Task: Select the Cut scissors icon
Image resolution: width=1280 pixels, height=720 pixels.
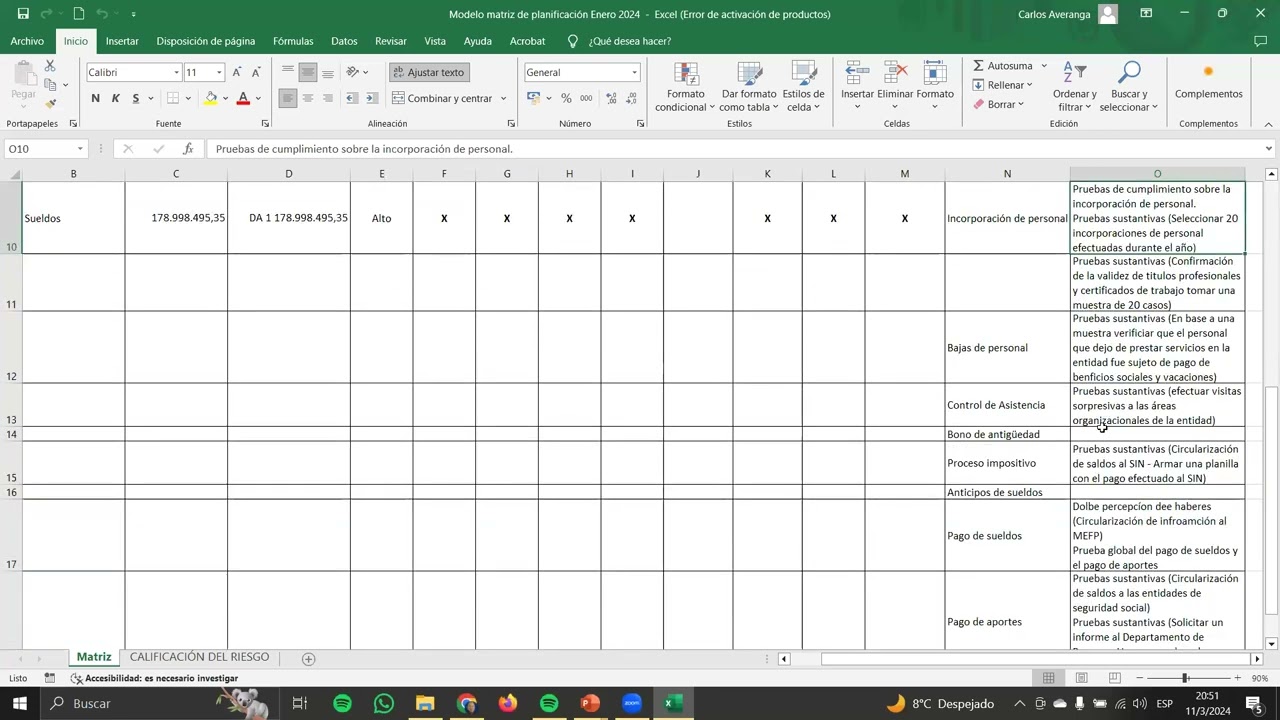Action: [50, 66]
